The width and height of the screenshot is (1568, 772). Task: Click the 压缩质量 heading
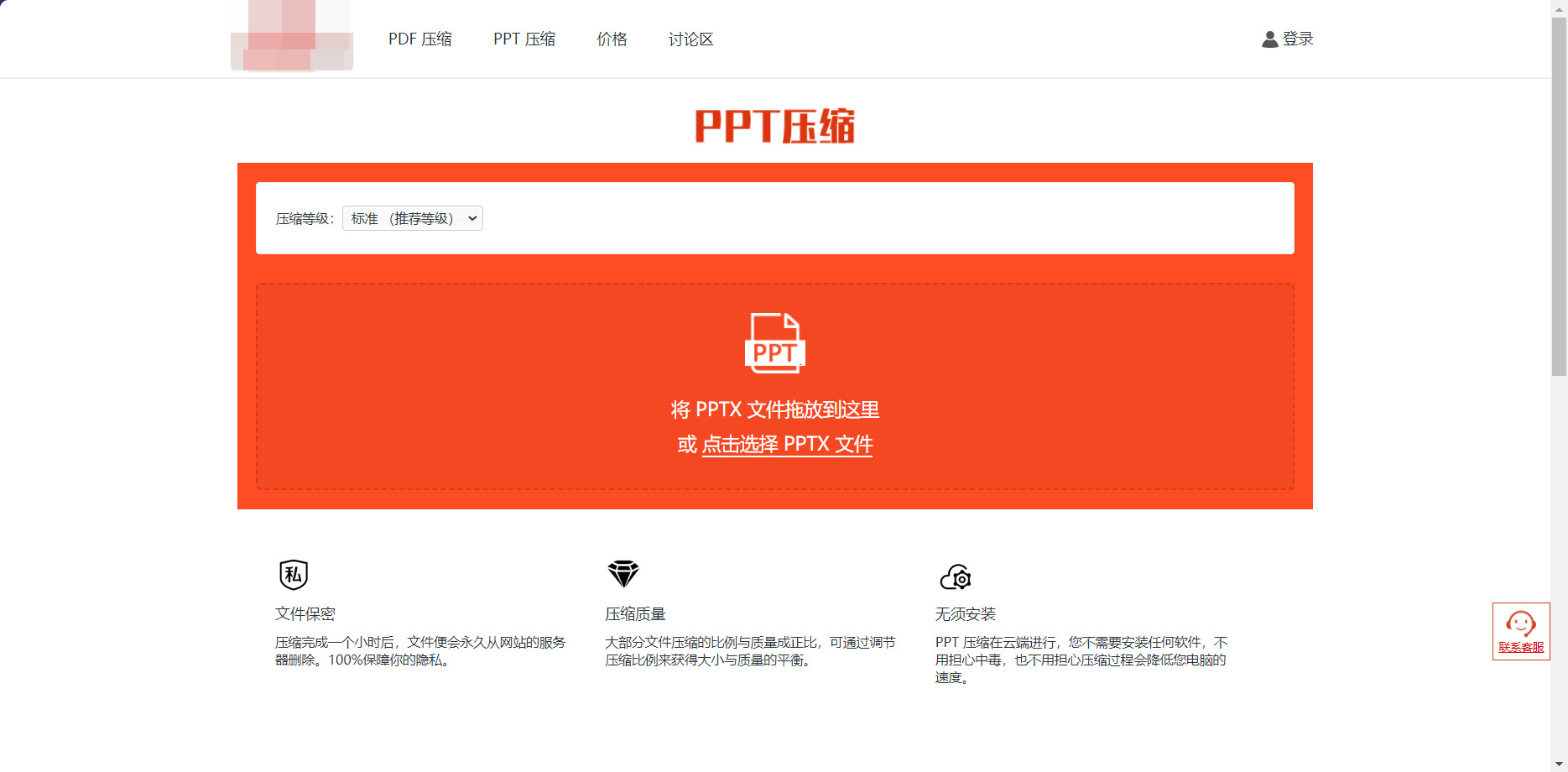[635, 614]
